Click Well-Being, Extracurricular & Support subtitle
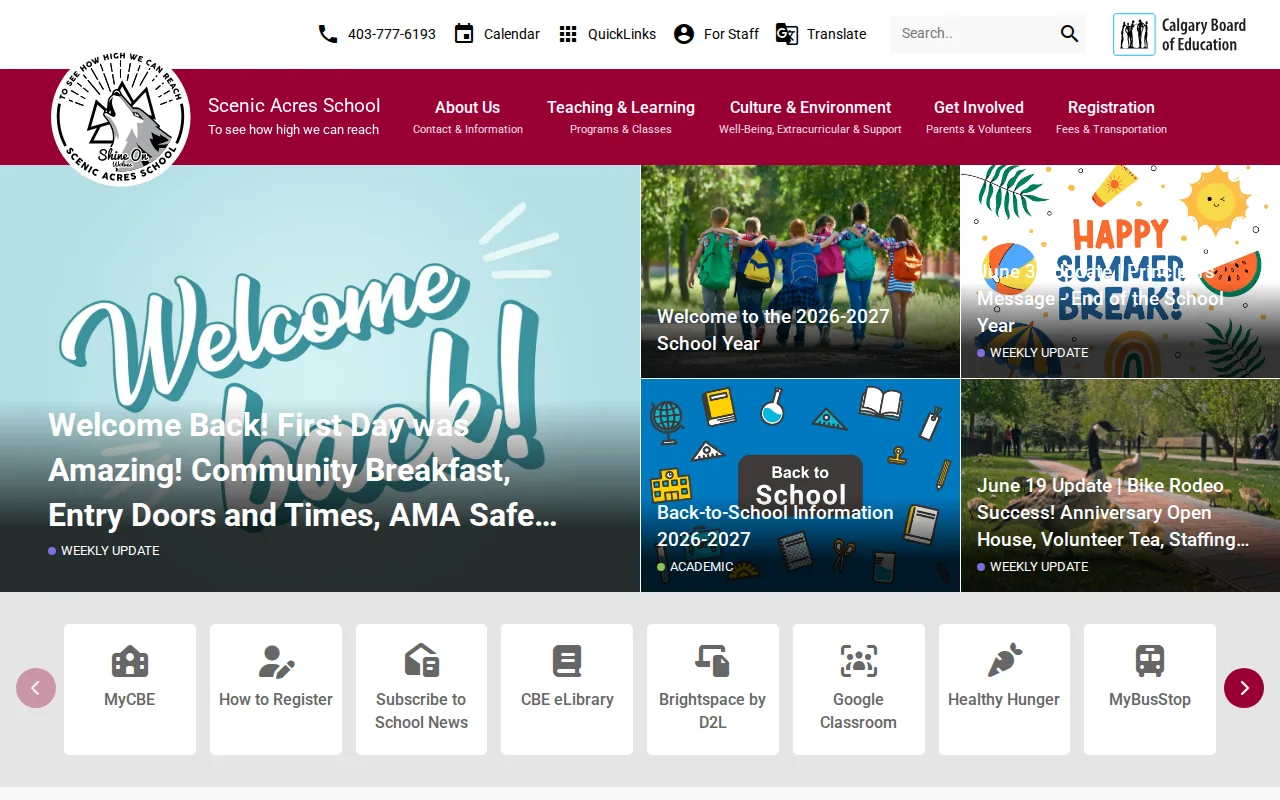The height and width of the screenshot is (800, 1280). coord(810,130)
